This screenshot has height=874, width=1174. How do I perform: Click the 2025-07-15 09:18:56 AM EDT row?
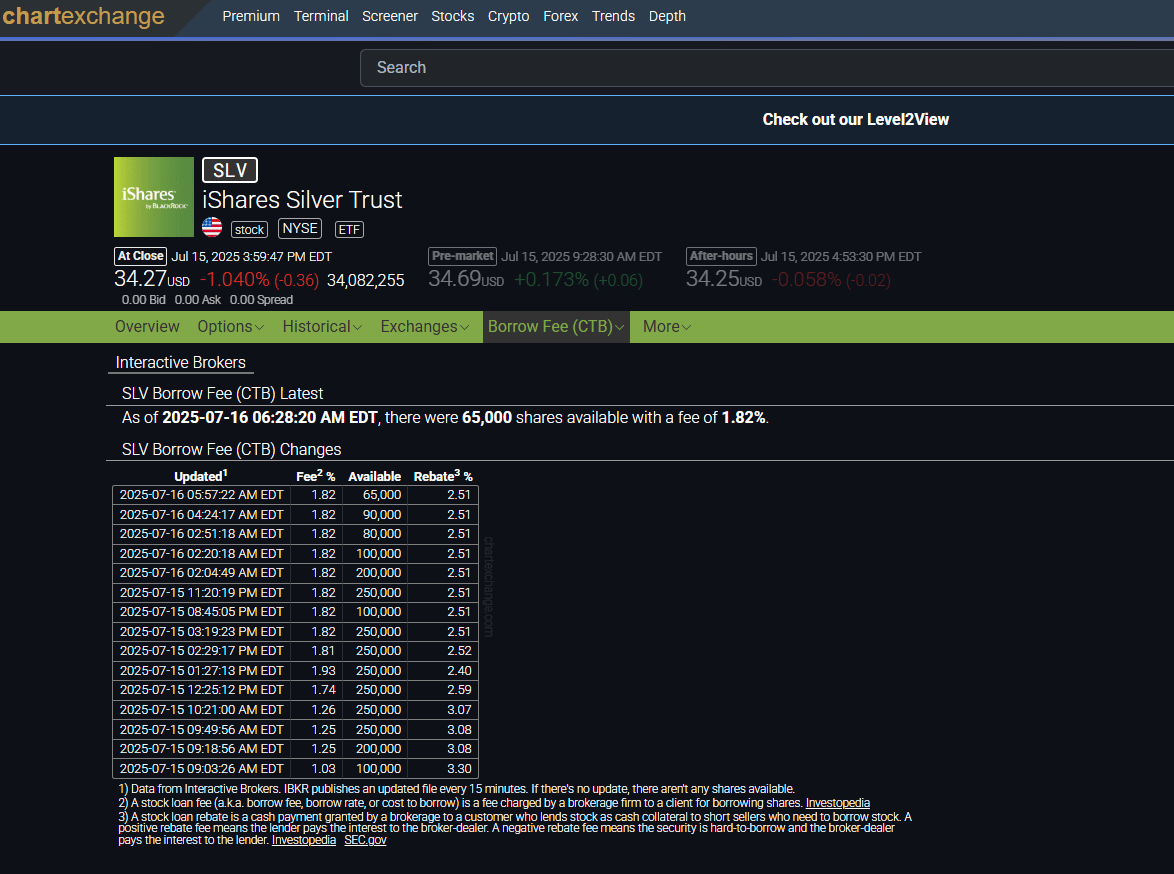(295, 749)
